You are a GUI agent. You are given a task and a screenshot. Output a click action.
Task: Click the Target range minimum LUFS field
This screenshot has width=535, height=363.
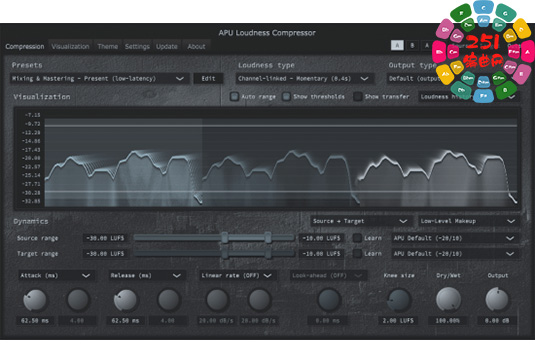105,253
